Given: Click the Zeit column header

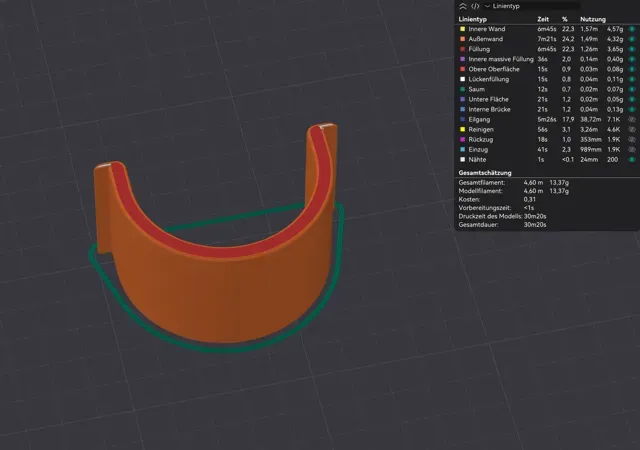Looking at the screenshot, I should tap(543, 19).
